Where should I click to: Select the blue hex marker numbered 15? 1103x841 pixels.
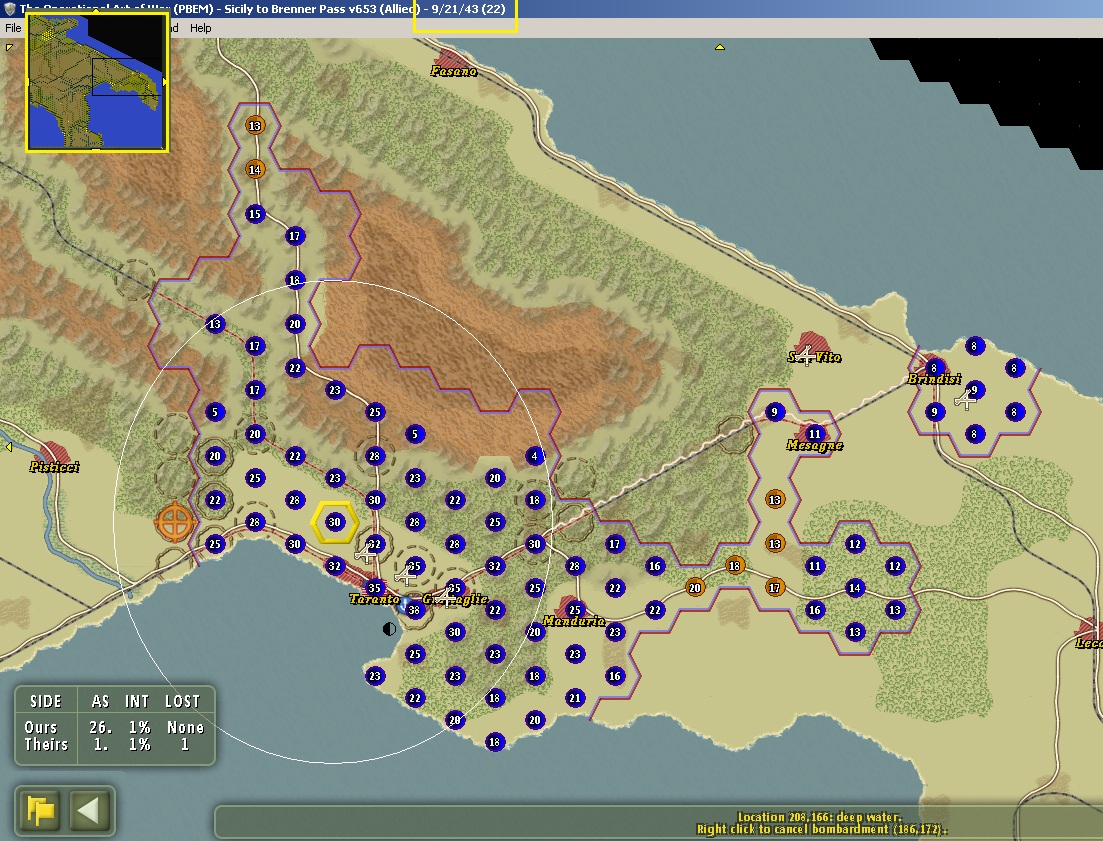255,214
